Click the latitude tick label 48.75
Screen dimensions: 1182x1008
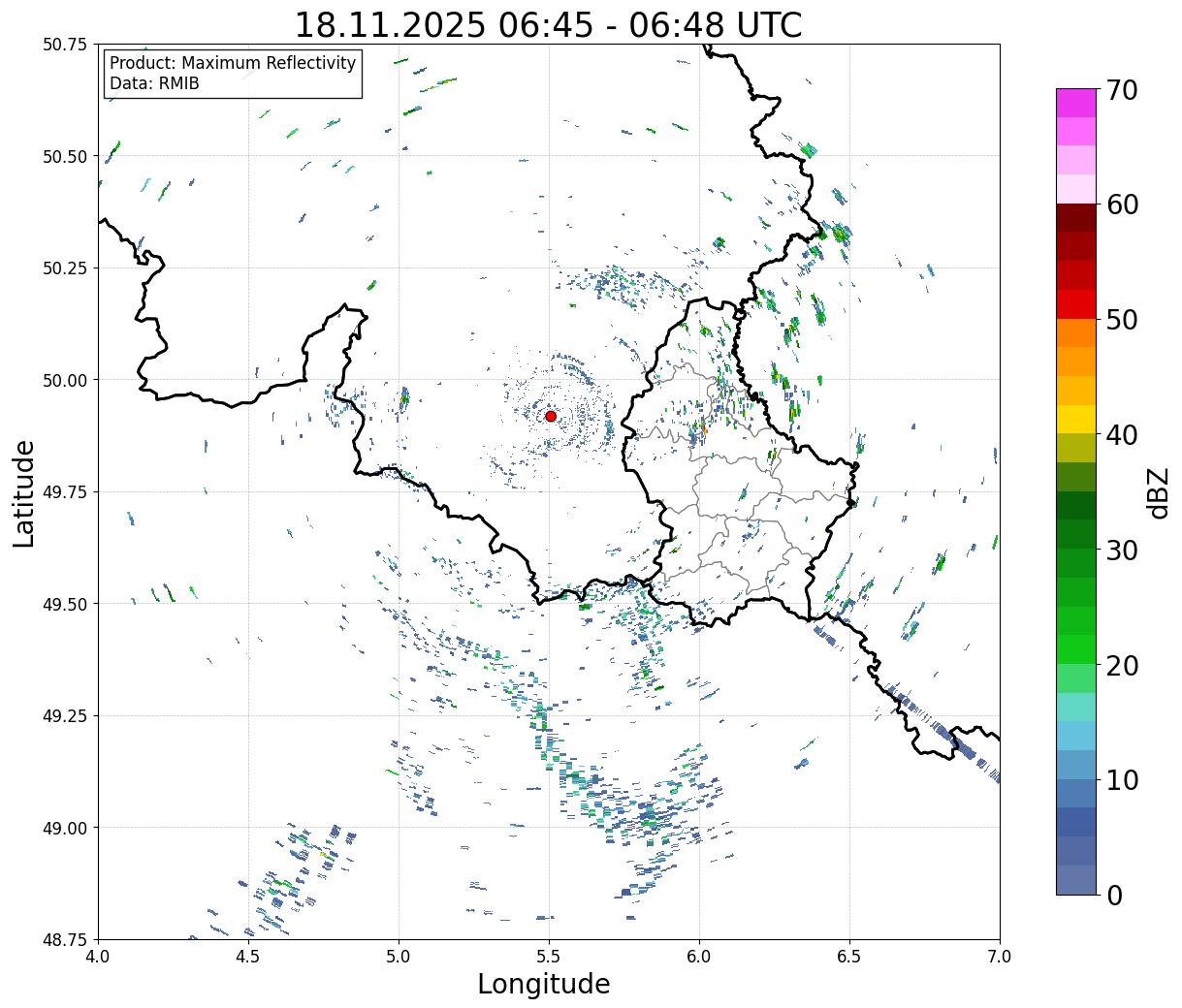[65, 939]
